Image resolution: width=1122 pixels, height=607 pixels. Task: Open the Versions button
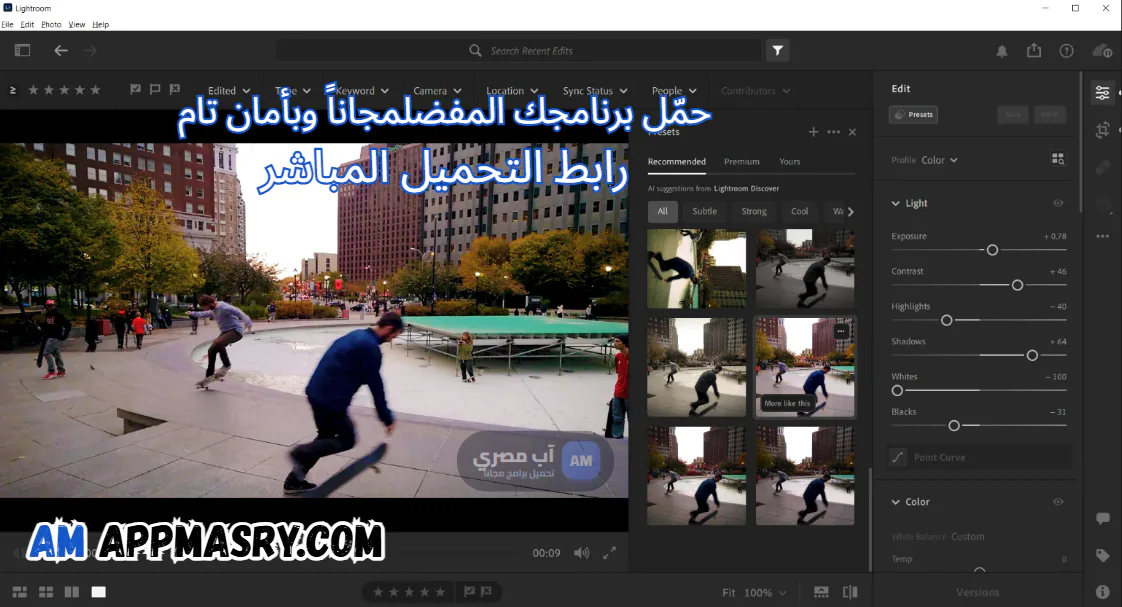click(x=977, y=593)
